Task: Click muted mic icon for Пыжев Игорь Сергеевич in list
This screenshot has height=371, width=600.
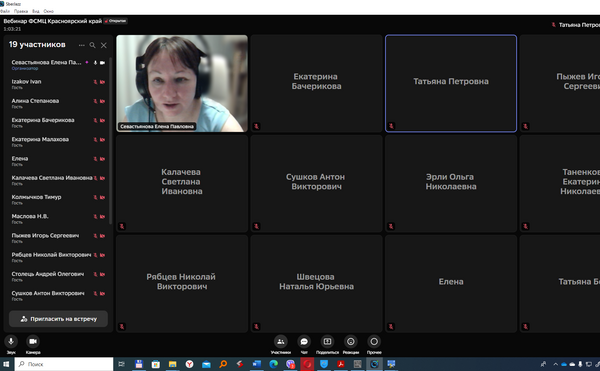Action: (x=95, y=236)
